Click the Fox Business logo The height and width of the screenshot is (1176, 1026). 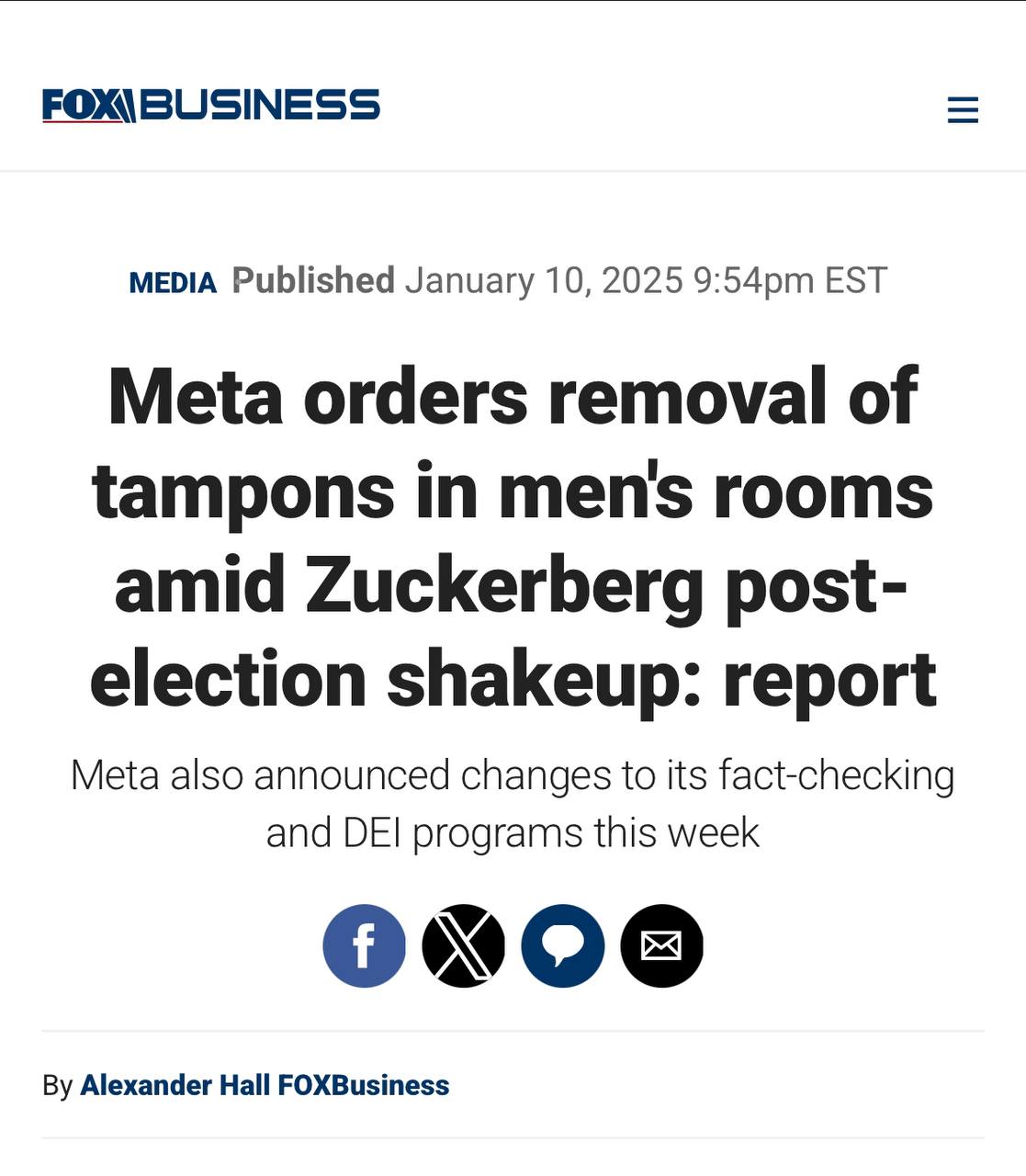coord(210,106)
